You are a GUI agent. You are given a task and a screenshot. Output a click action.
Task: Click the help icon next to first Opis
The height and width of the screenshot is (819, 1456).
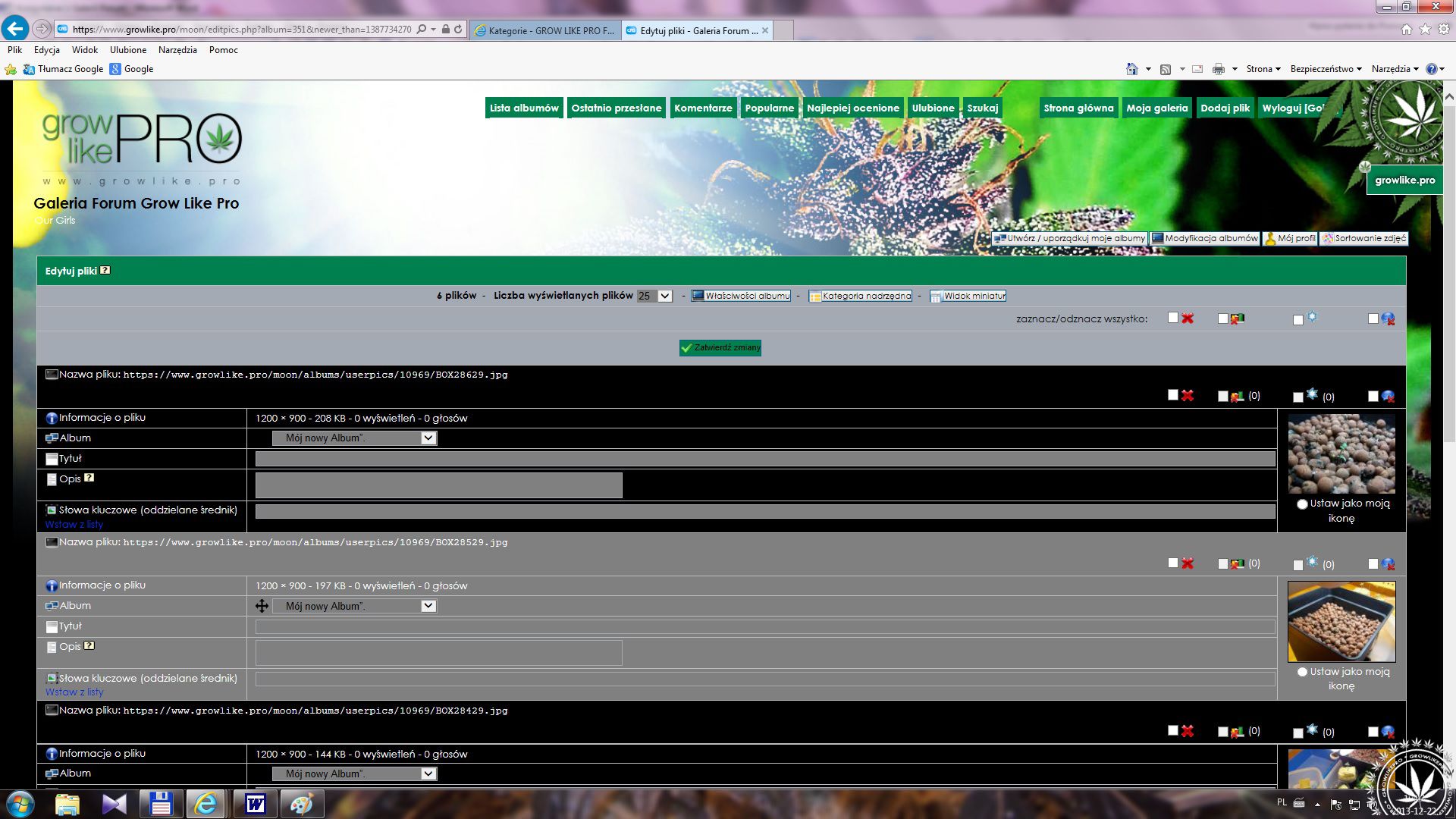coord(89,478)
